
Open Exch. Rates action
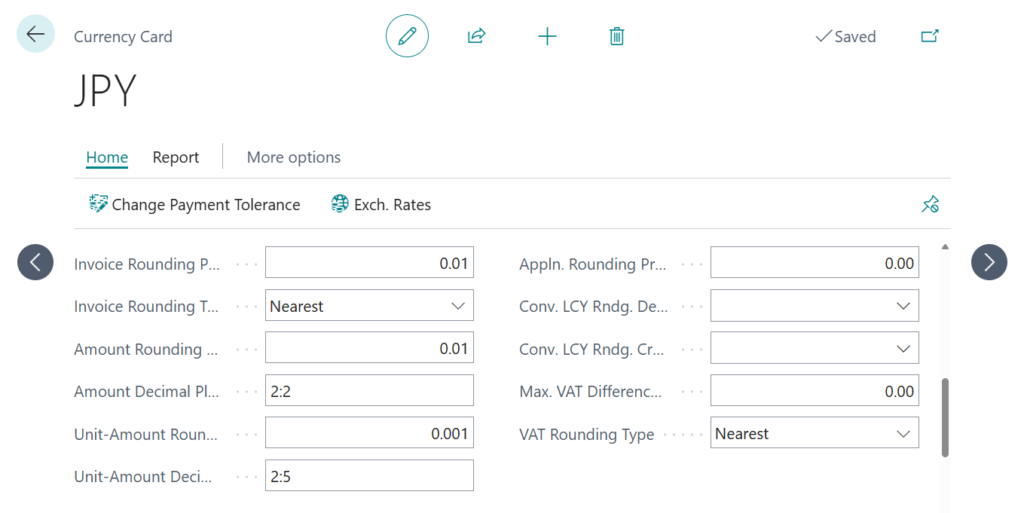[381, 204]
